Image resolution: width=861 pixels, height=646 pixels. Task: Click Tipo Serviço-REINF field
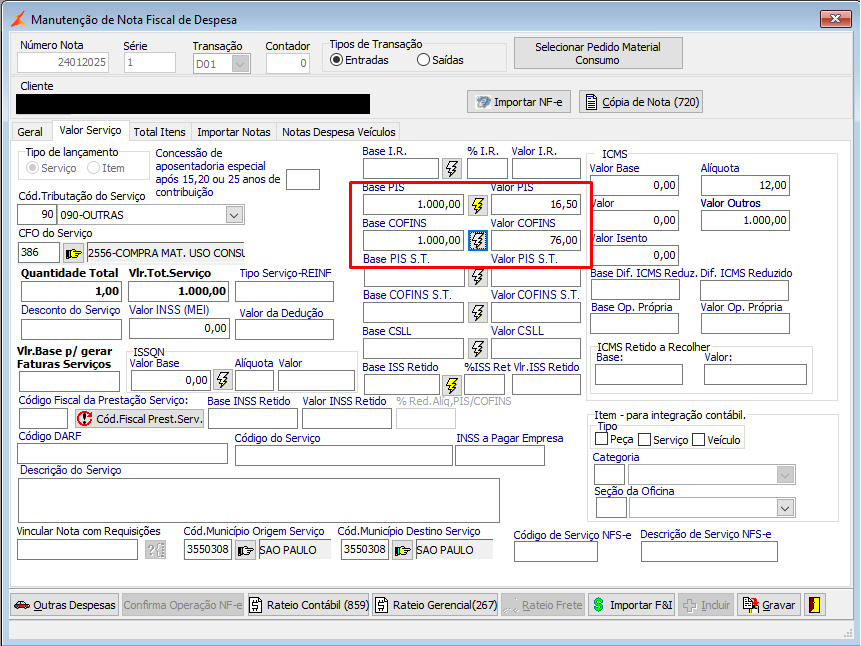(284, 292)
